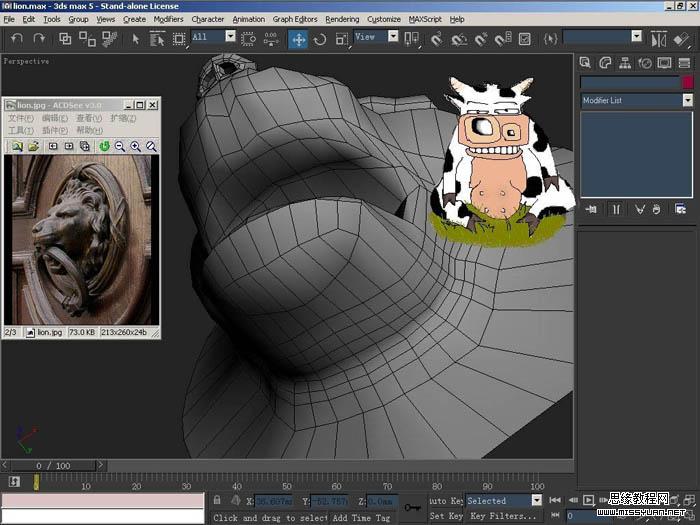Click the Set Keys key icon

(412, 508)
